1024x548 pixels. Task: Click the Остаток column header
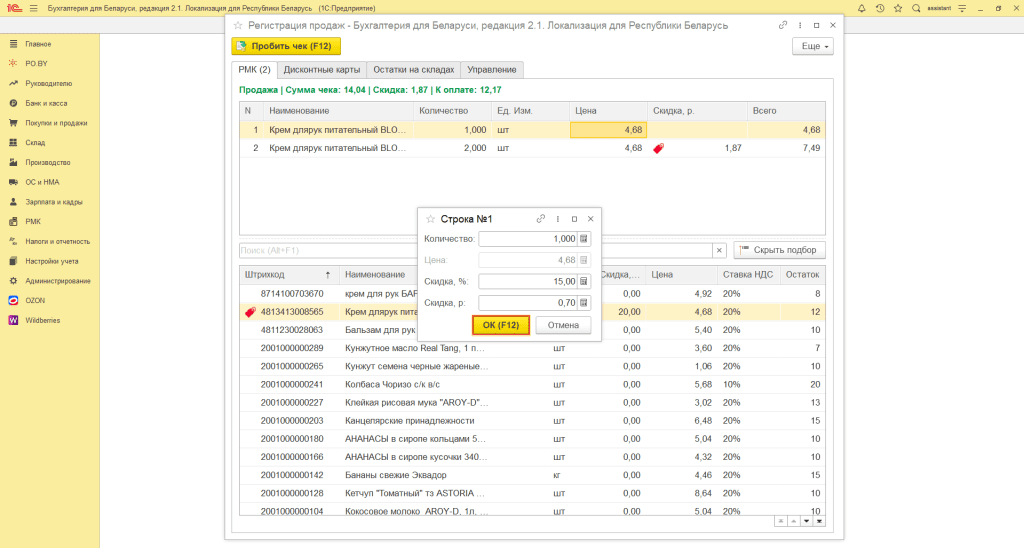pos(802,275)
